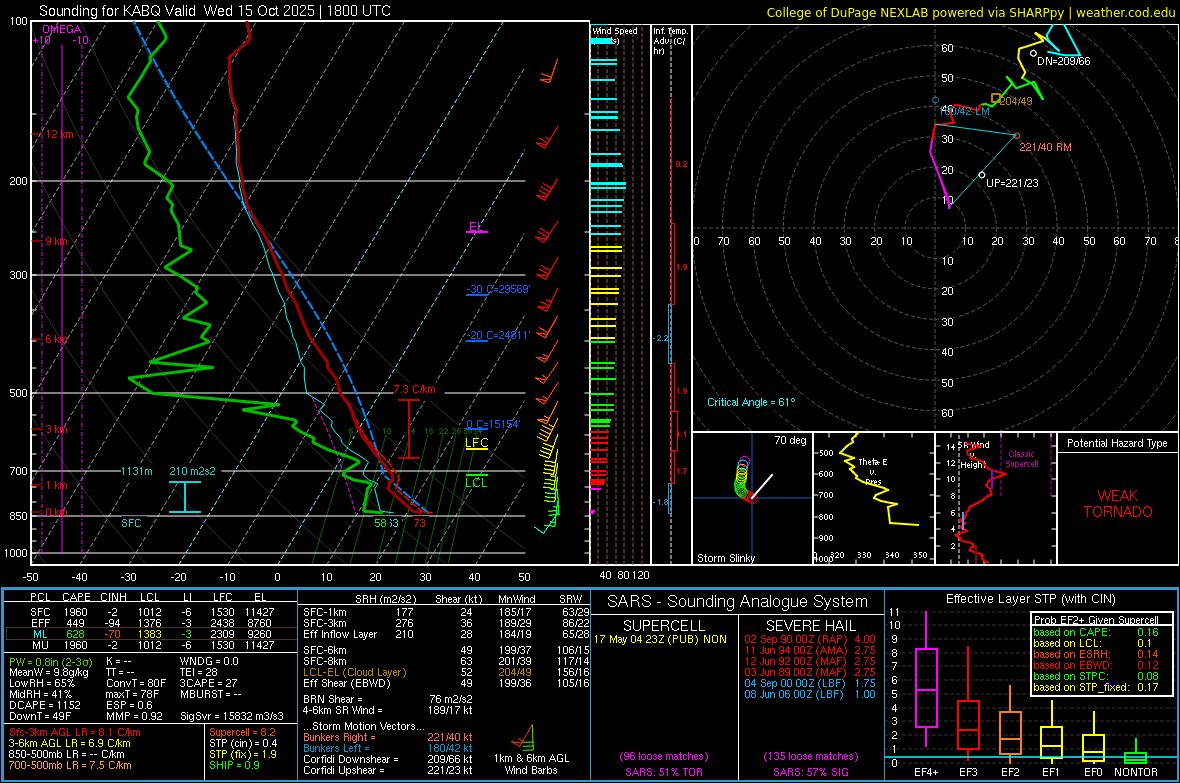Image resolution: width=1180 pixels, height=783 pixels.
Task: Click the Wind Speed panel header
Action: 615,31
